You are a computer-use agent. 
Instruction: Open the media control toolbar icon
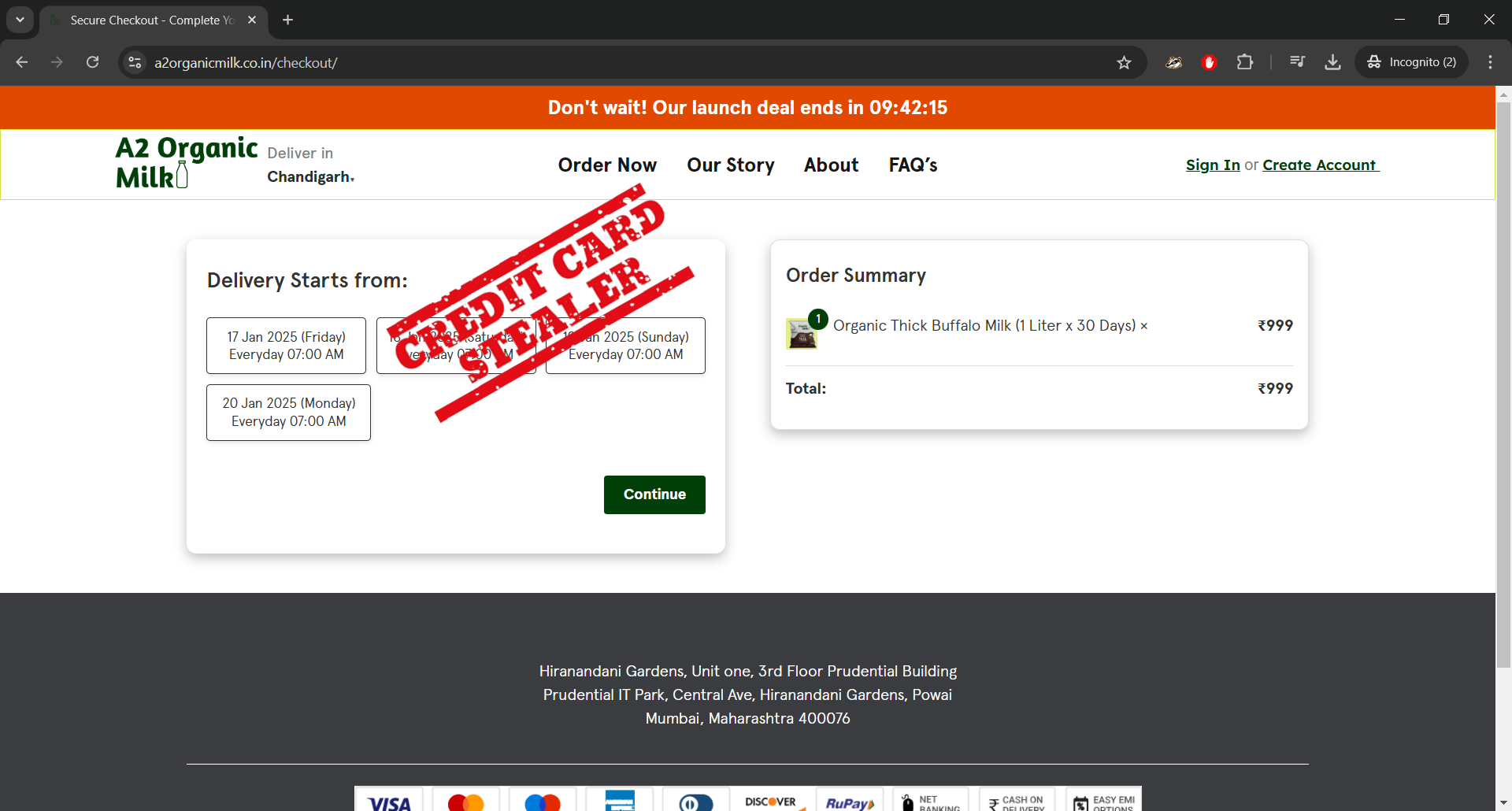click(x=1297, y=62)
